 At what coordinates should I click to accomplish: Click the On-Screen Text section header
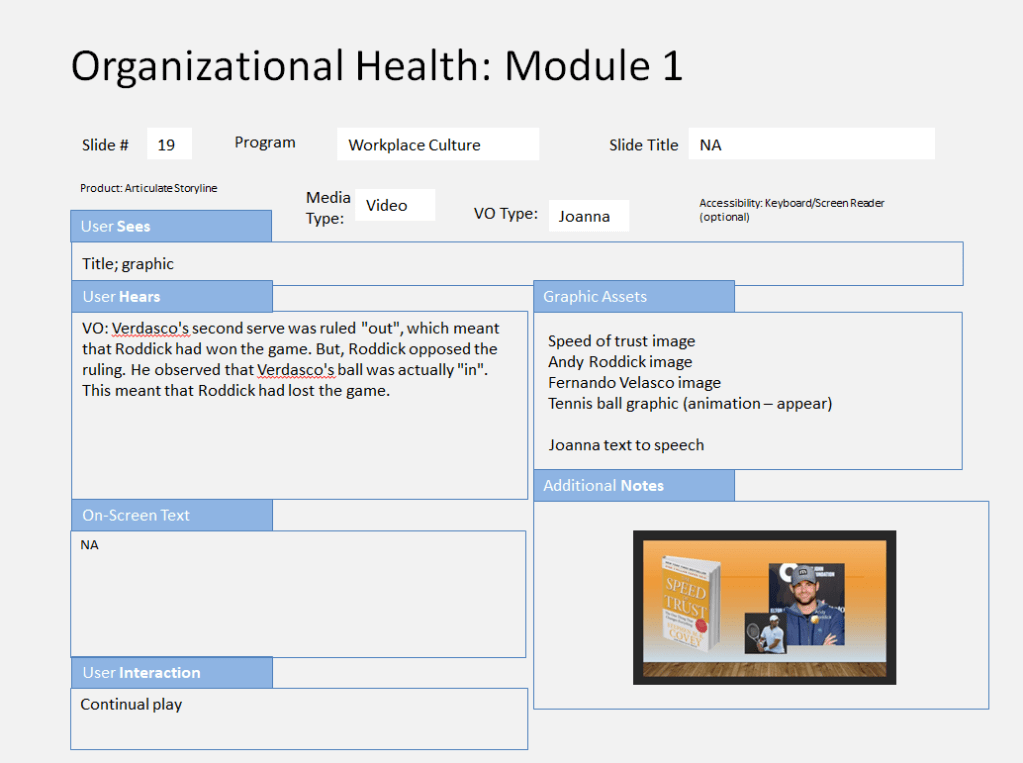point(171,515)
